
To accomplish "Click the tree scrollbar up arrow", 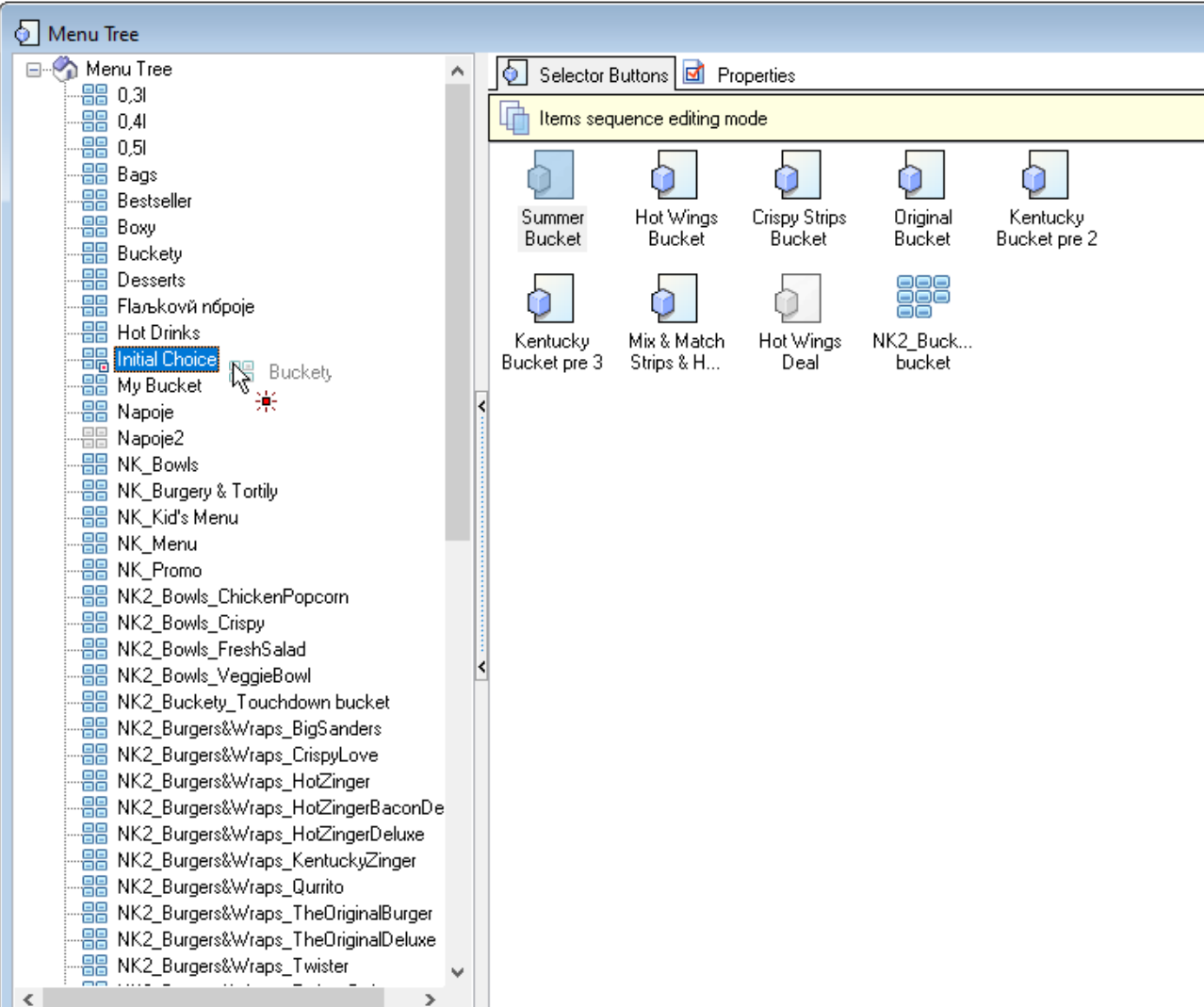I will point(458,71).
